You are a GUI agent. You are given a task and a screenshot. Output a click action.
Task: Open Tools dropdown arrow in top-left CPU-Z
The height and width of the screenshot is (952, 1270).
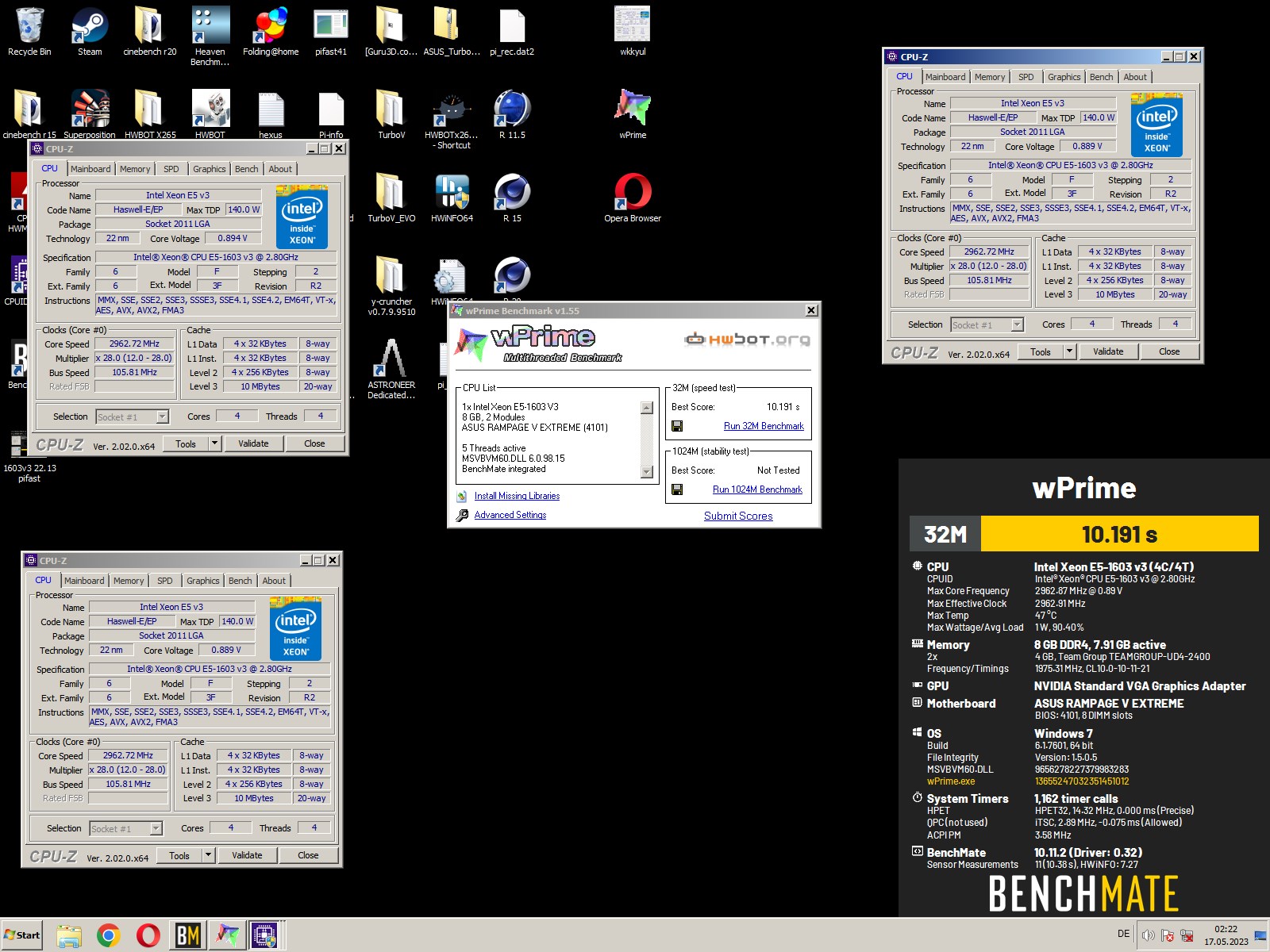[214, 443]
